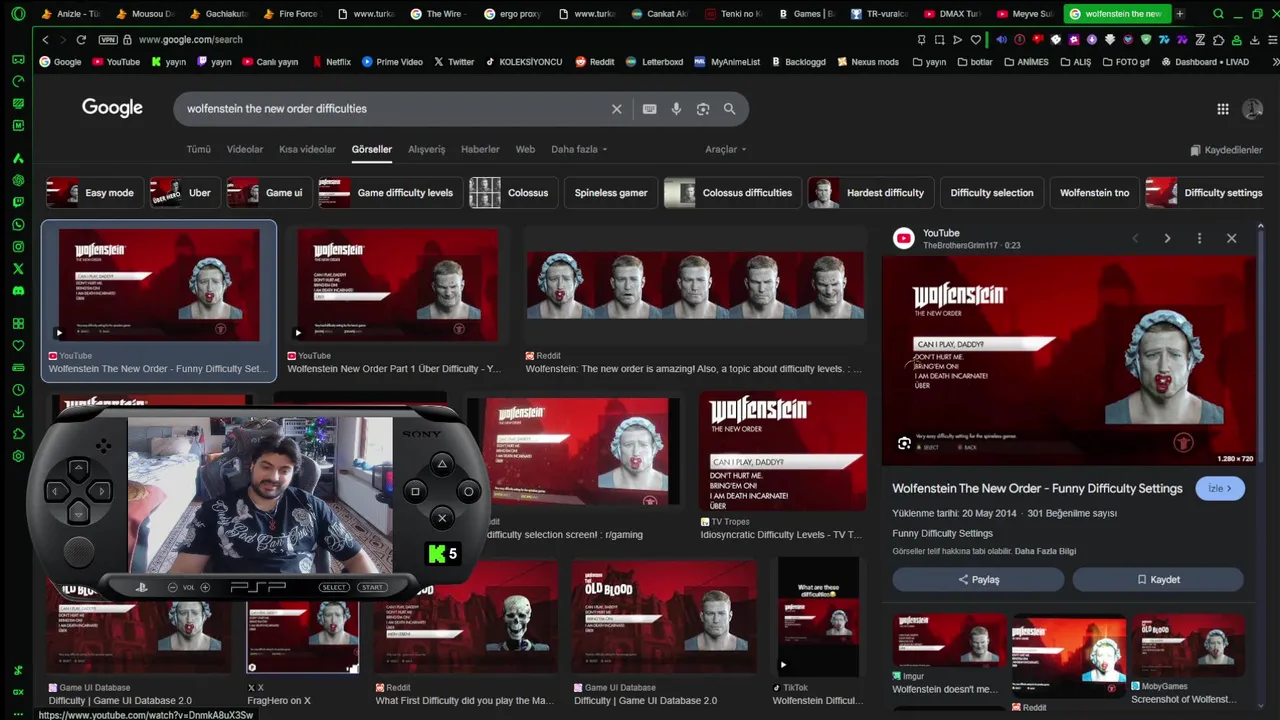Open the X sidebar messenger icon
The width and height of the screenshot is (1280, 720).
click(18, 268)
